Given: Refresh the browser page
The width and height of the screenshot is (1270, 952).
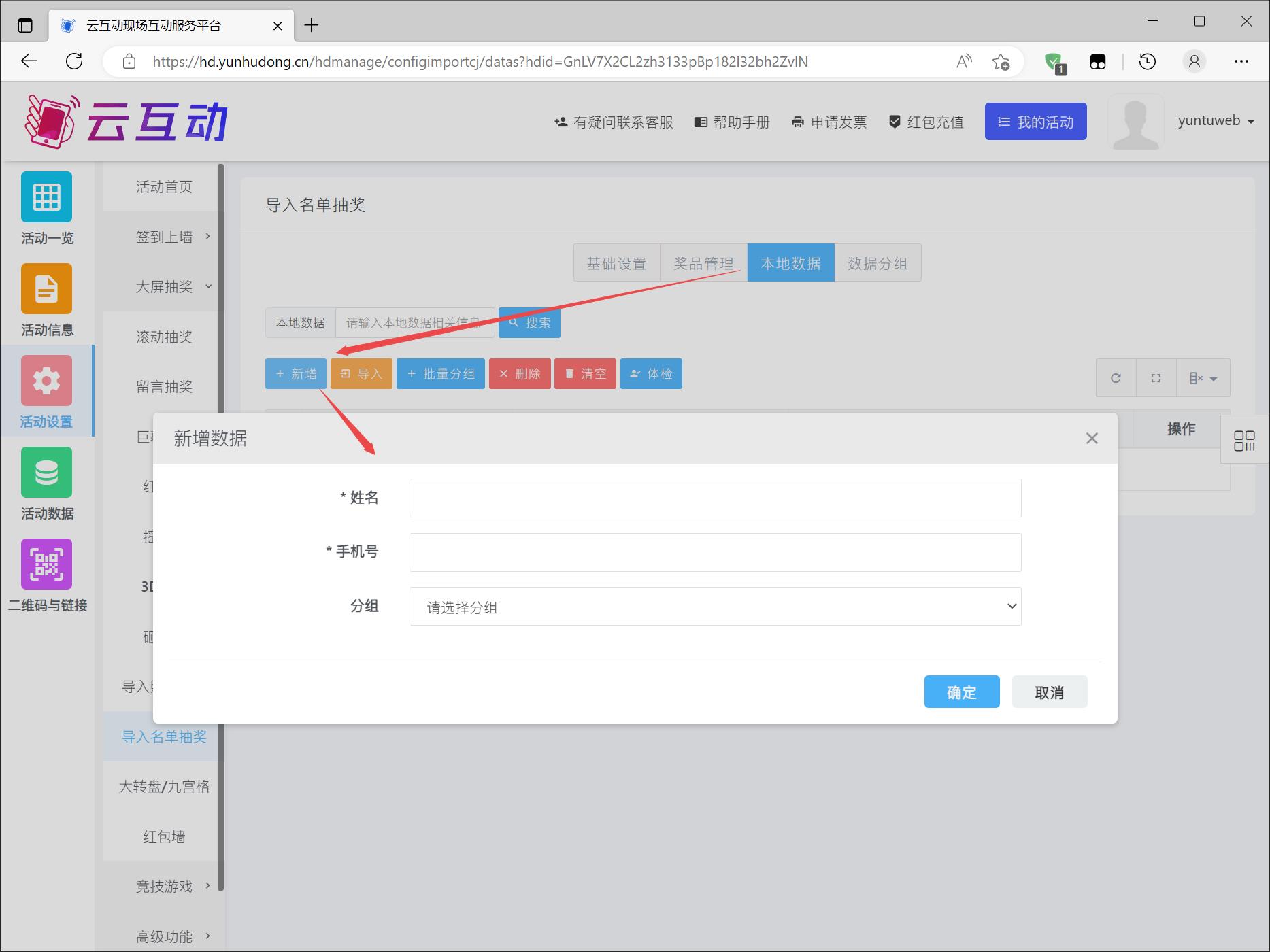Looking at the screenshot, I should click(74, 61).
